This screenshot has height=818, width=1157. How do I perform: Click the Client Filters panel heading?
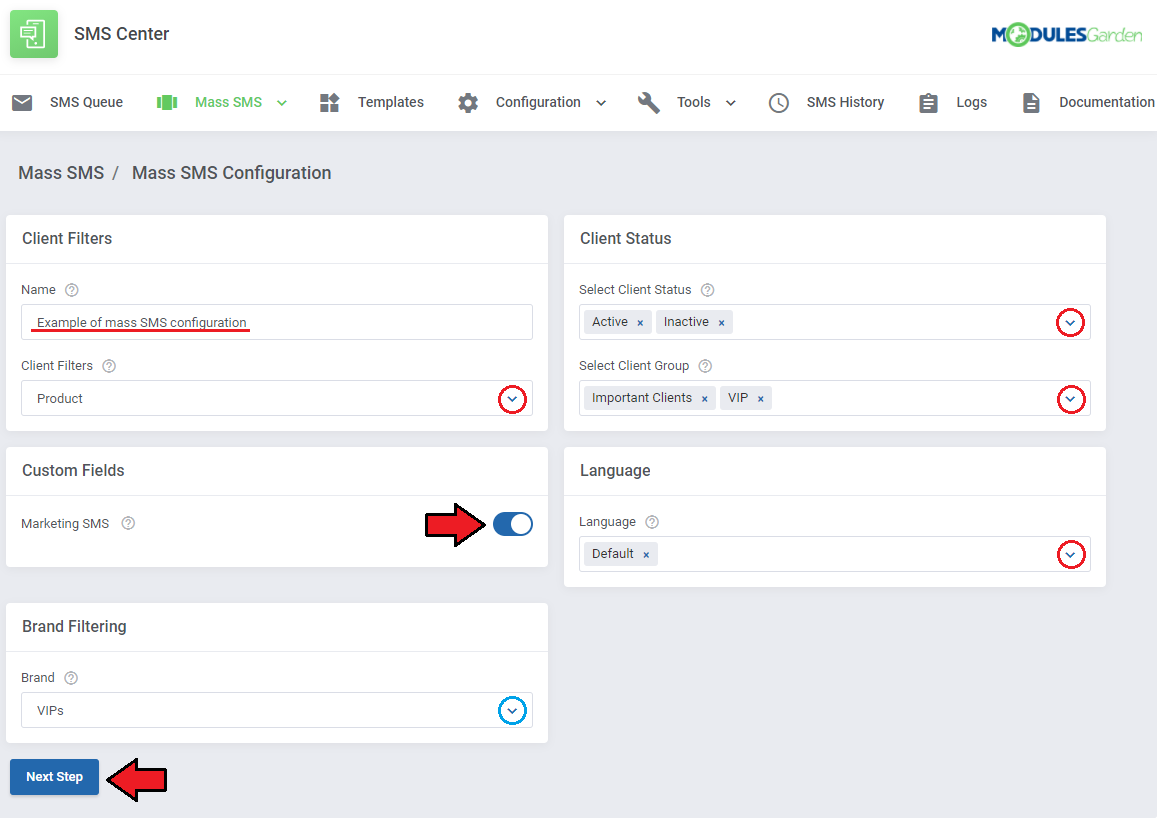tap(67, 238)
